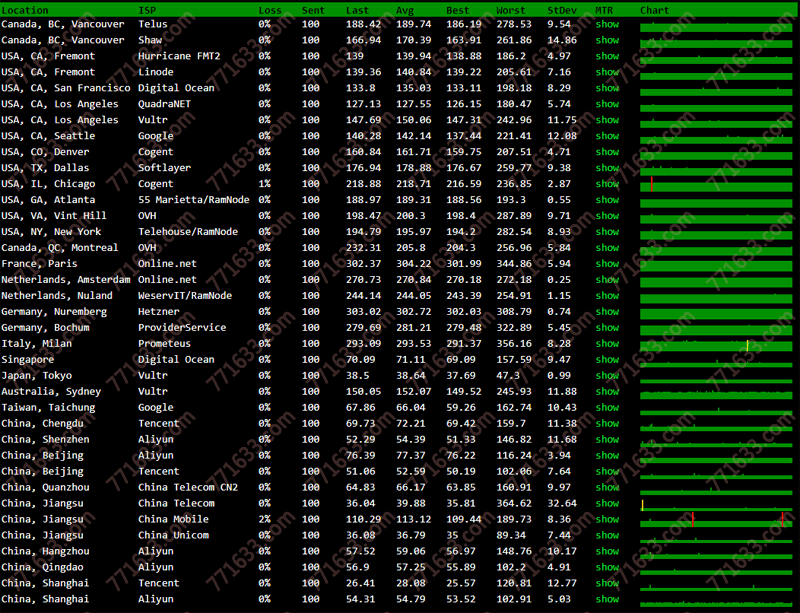
Task: Click the 'Location' column header
Action: tap(24, 10)
